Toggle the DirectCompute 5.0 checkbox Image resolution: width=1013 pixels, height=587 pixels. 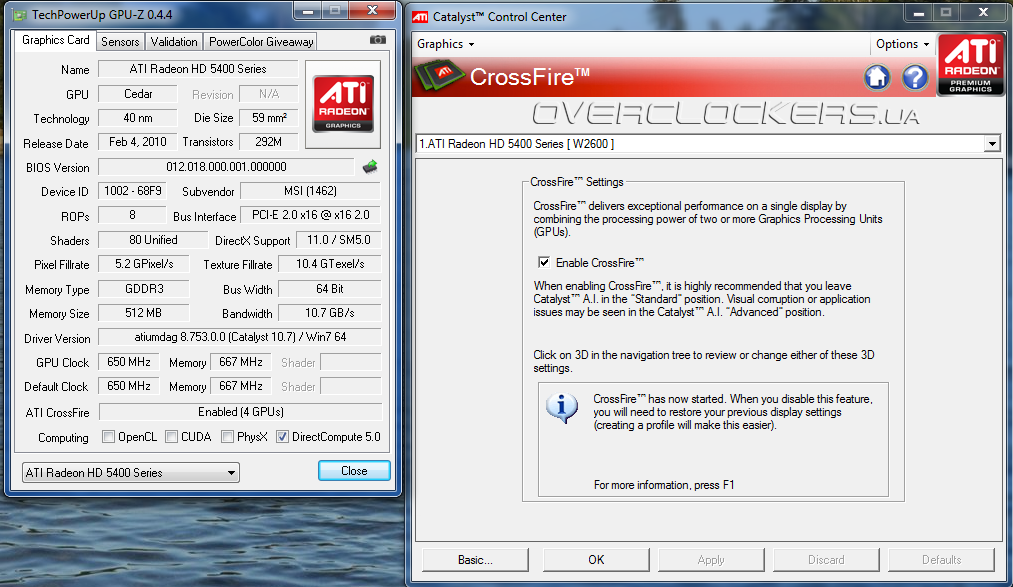tap(282, 437)
